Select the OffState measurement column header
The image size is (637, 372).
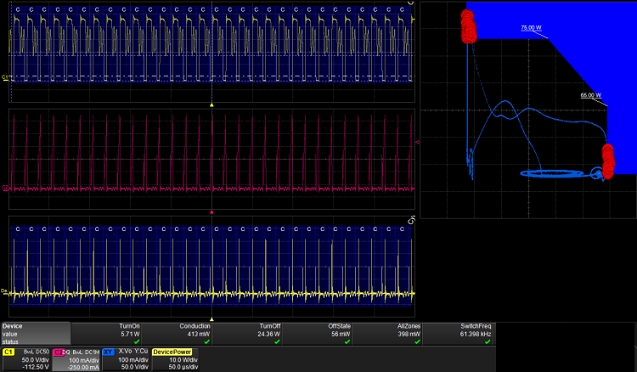coord(339,326)
